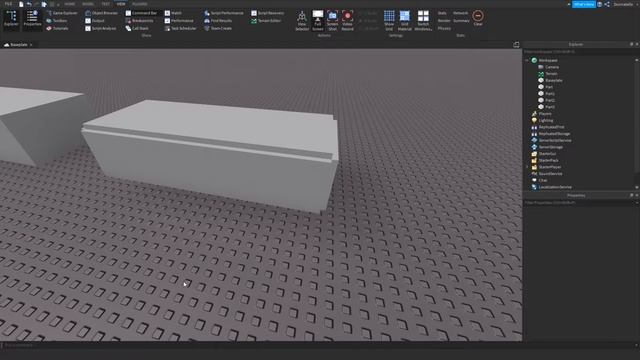Switch to the MODEL ribbon tab
The image size is (640, 360).
coord(88,4)
